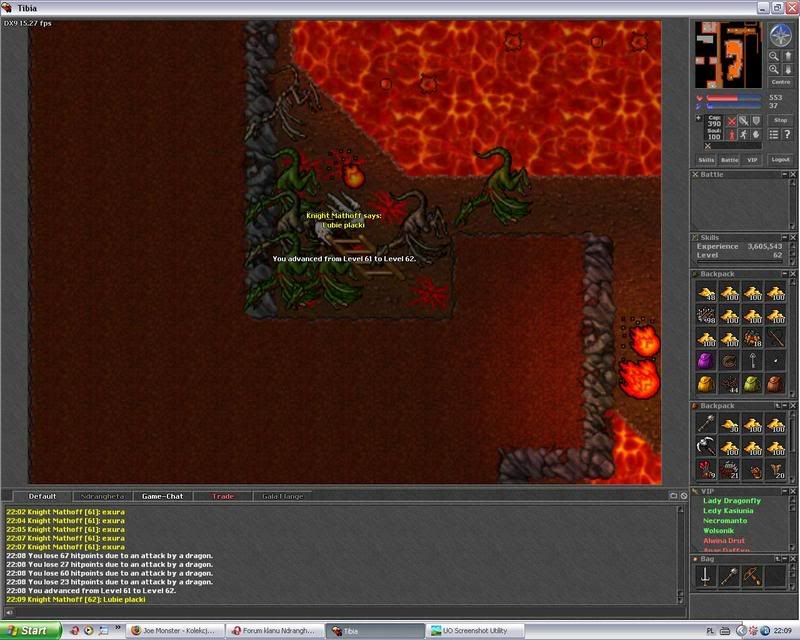Select stand-while-fighting mode (red figure)
800x640 pixels.
coord(732,134)
